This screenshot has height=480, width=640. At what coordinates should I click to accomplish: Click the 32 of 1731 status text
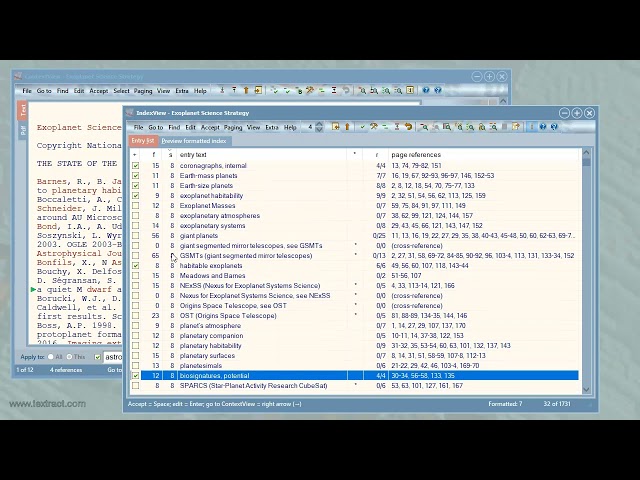557,404
